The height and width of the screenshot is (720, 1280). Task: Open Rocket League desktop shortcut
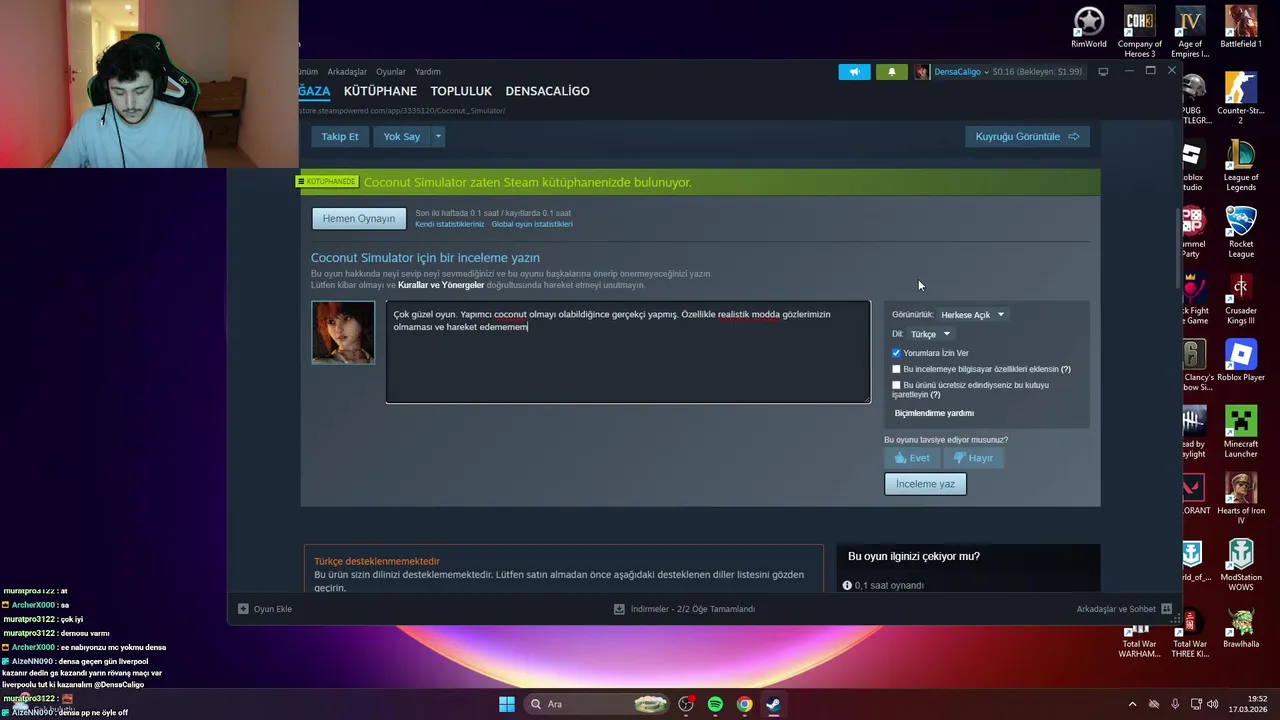tap(1241, 232)
